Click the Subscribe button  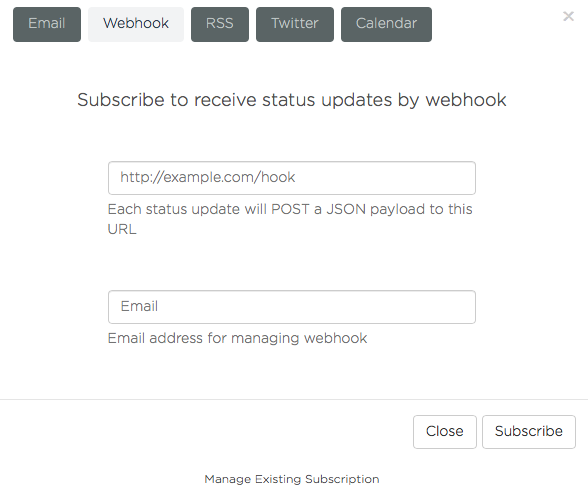[529, 432]
